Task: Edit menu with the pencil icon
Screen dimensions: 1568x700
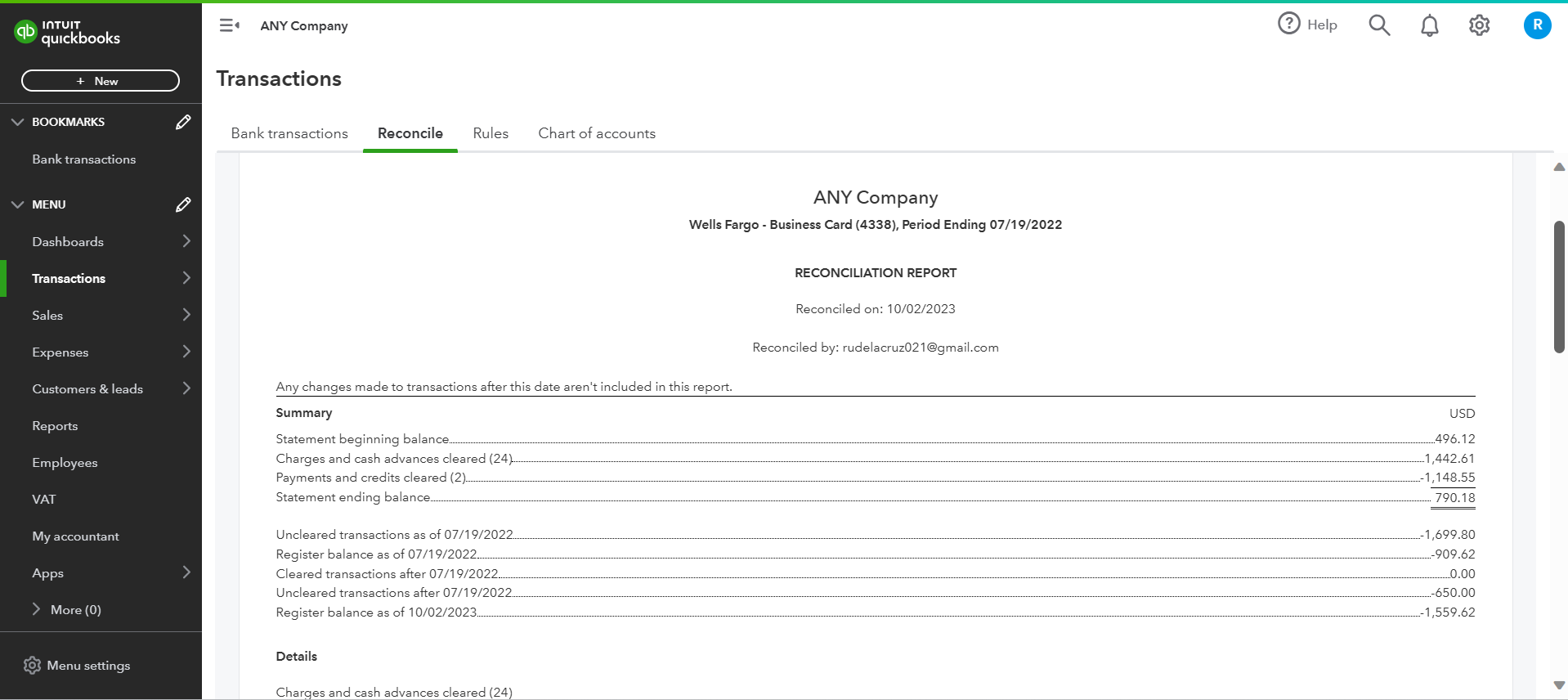Action: (183, 204)
